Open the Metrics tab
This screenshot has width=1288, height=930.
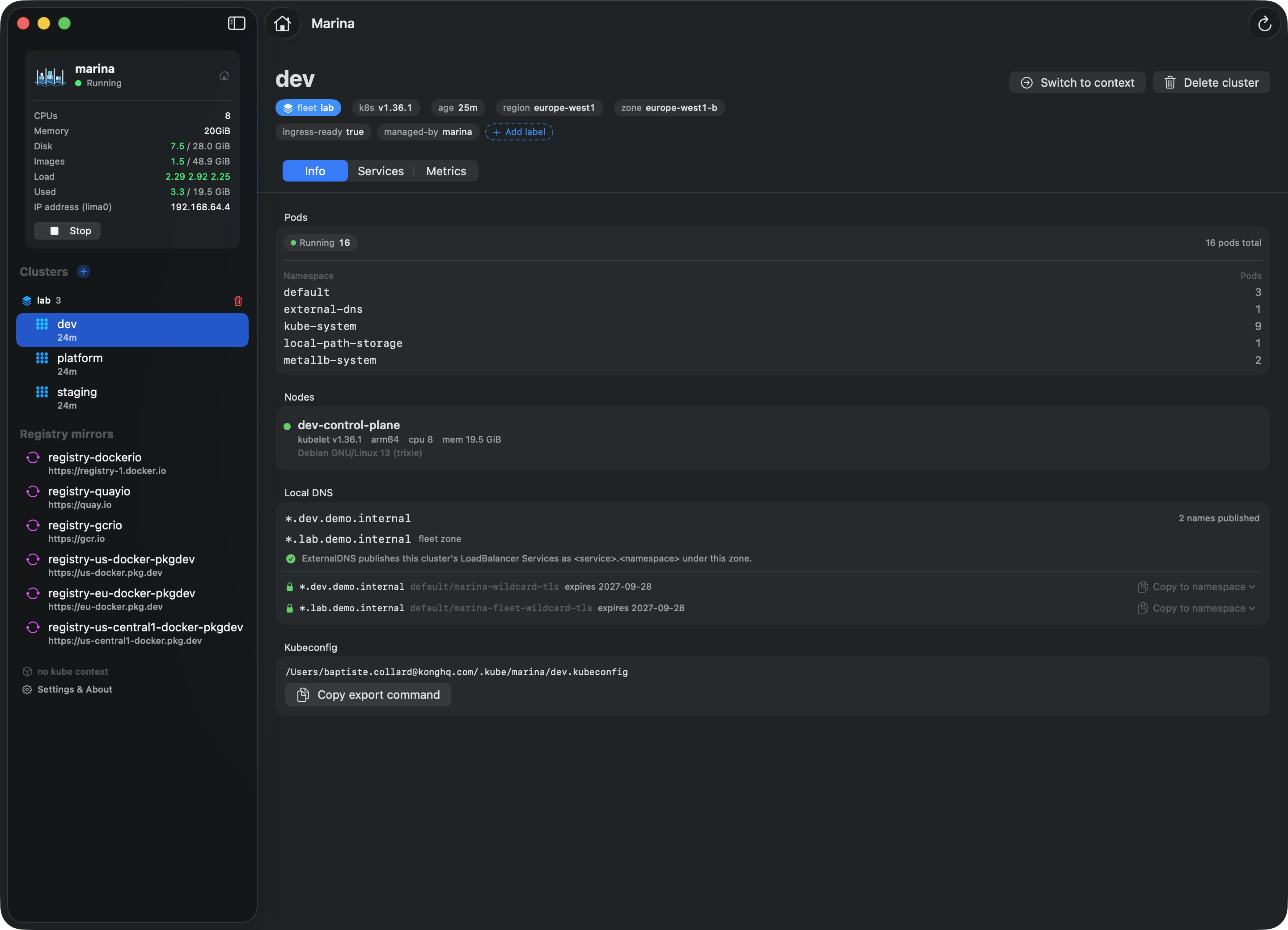[446, 171]
